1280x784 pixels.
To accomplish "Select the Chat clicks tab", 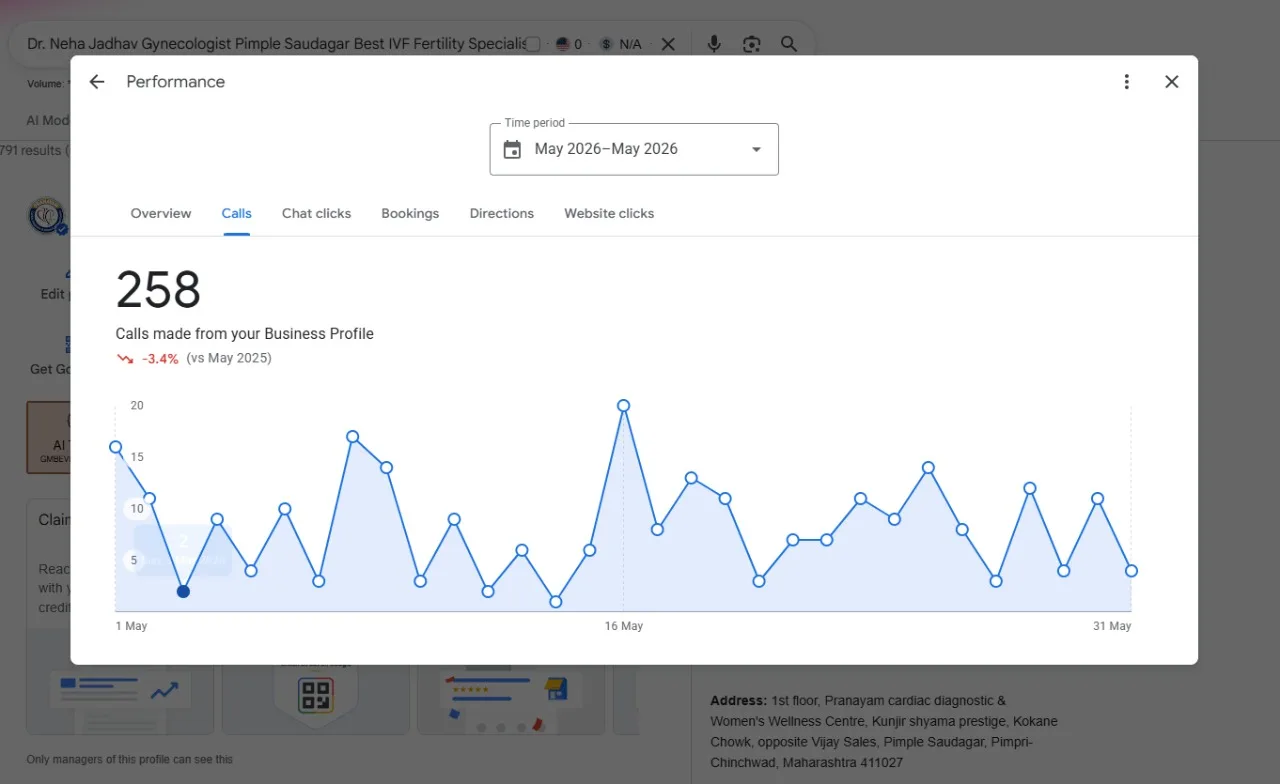I will coord(316,213).
